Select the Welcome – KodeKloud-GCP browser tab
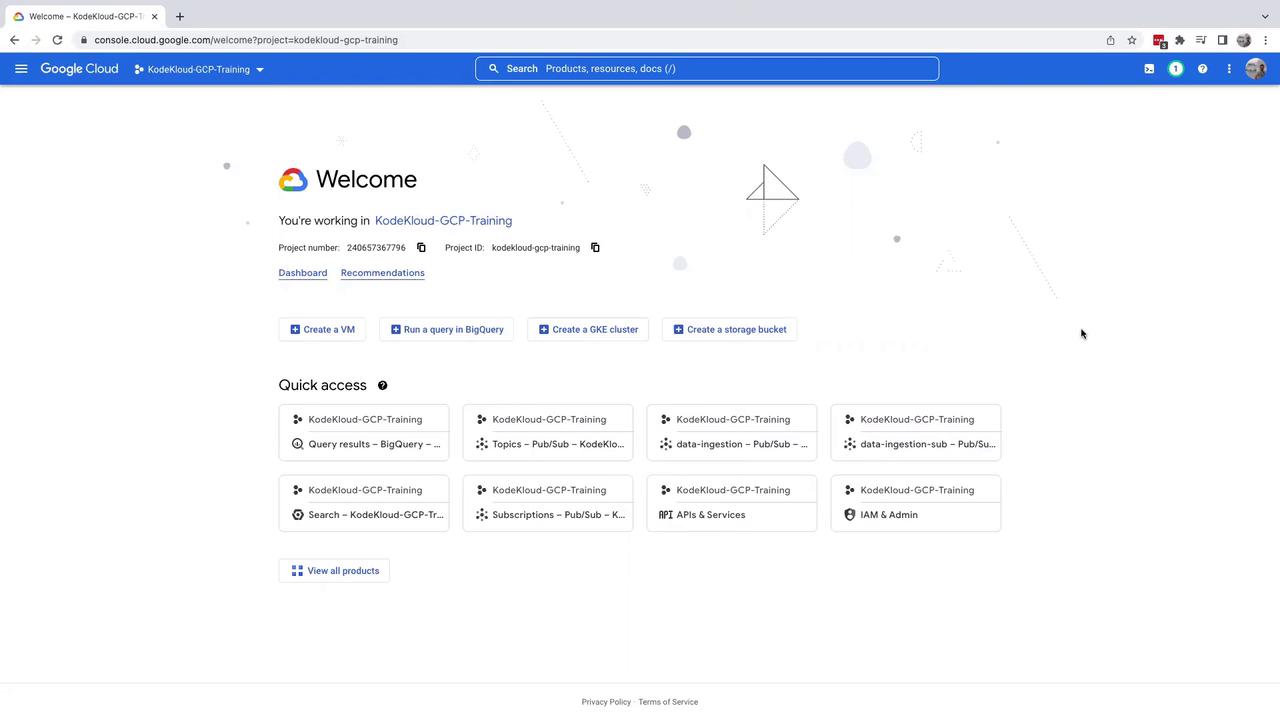 point(86,17)
